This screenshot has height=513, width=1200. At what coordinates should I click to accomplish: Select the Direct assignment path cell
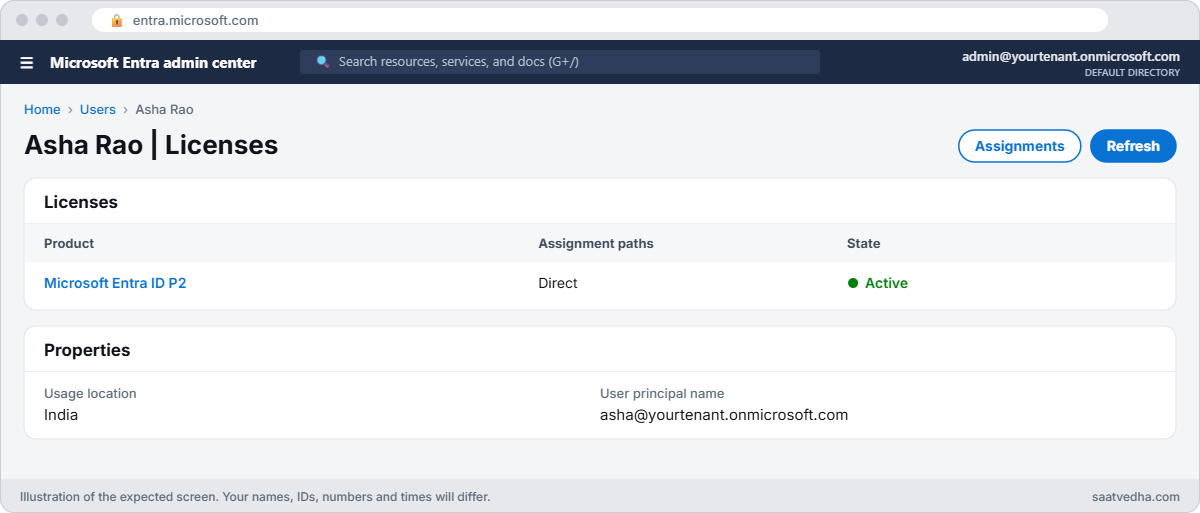(558, 283)
